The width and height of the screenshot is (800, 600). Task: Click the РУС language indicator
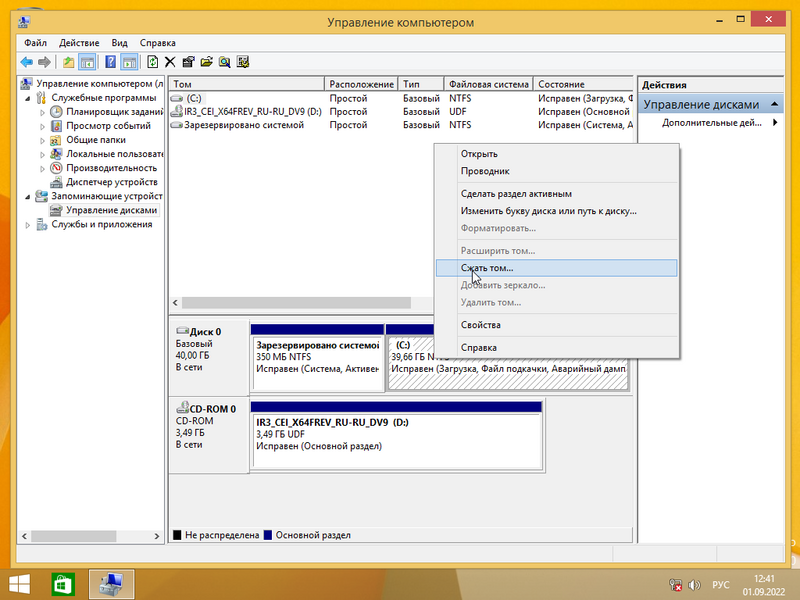pos(720,585)
